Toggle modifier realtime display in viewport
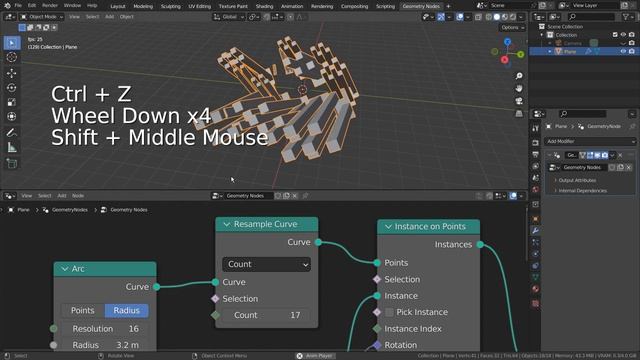 point(598,155)
